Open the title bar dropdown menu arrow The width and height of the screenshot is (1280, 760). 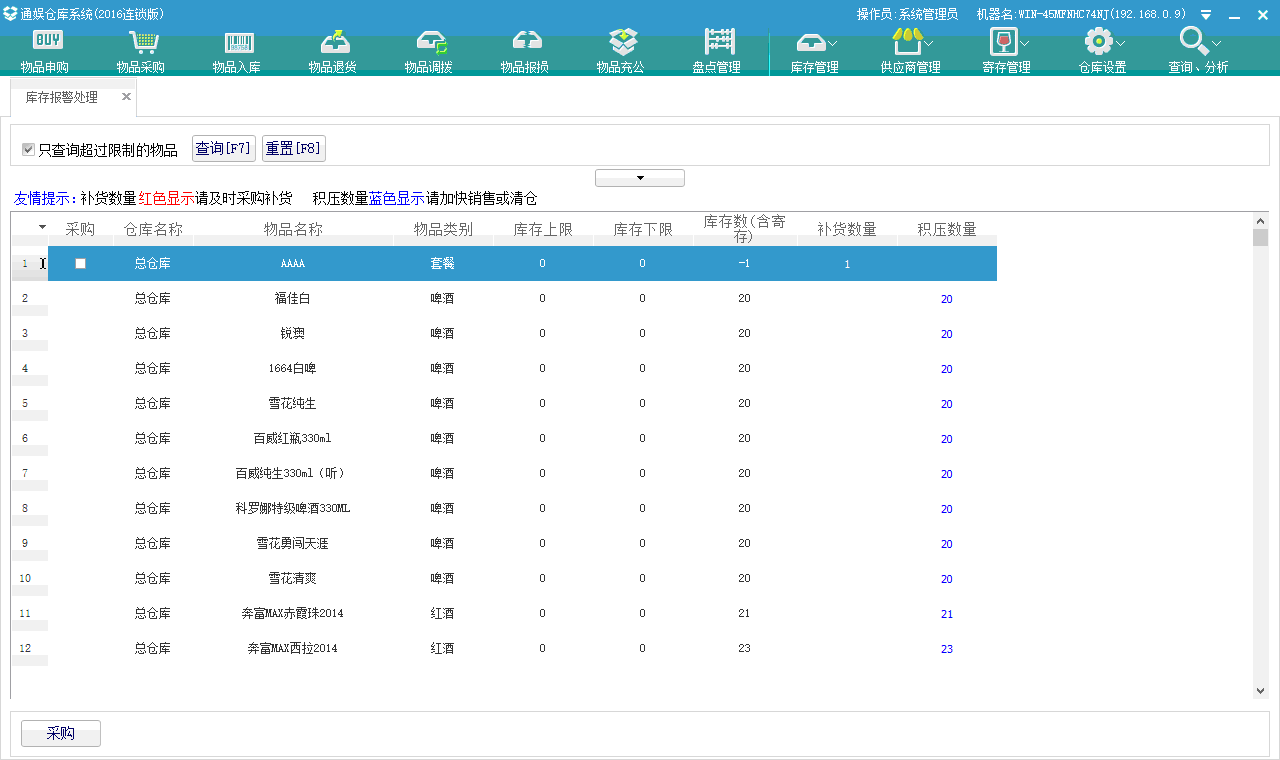[1206, 15]
